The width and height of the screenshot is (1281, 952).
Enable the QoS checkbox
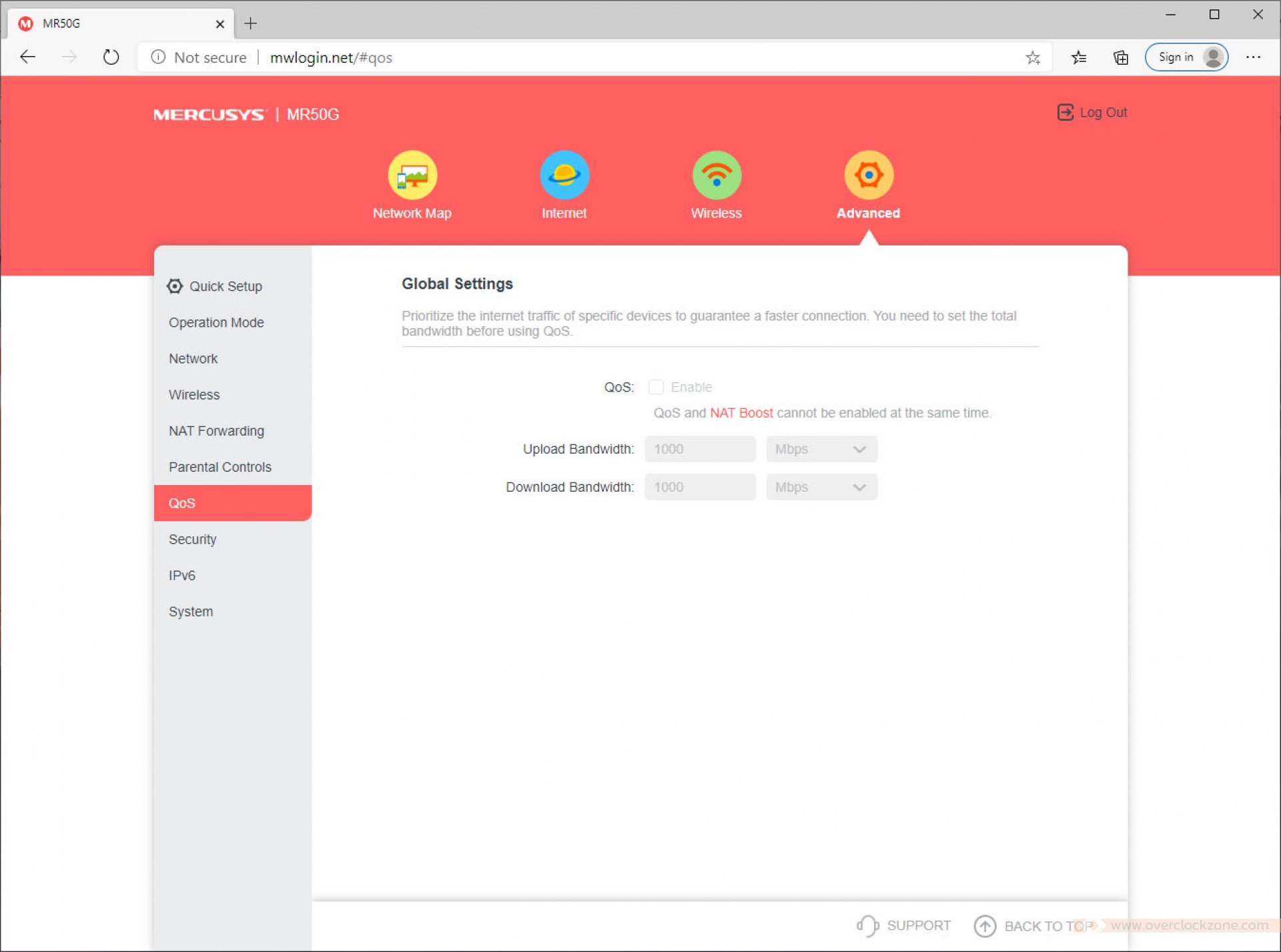pyautogui.click(x=656, y=387)
